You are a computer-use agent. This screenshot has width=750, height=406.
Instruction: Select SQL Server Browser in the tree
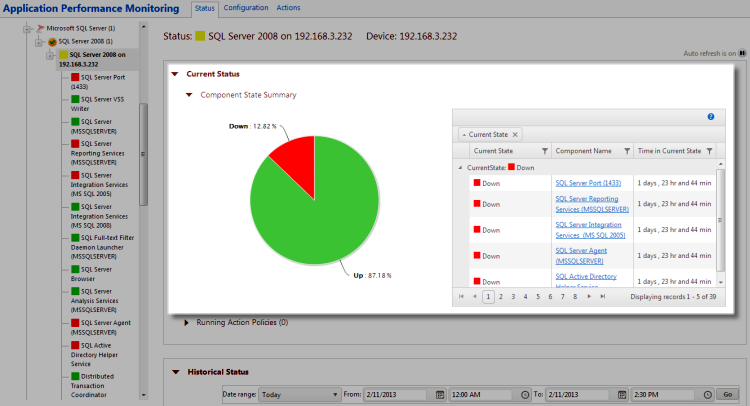point(98,274)
